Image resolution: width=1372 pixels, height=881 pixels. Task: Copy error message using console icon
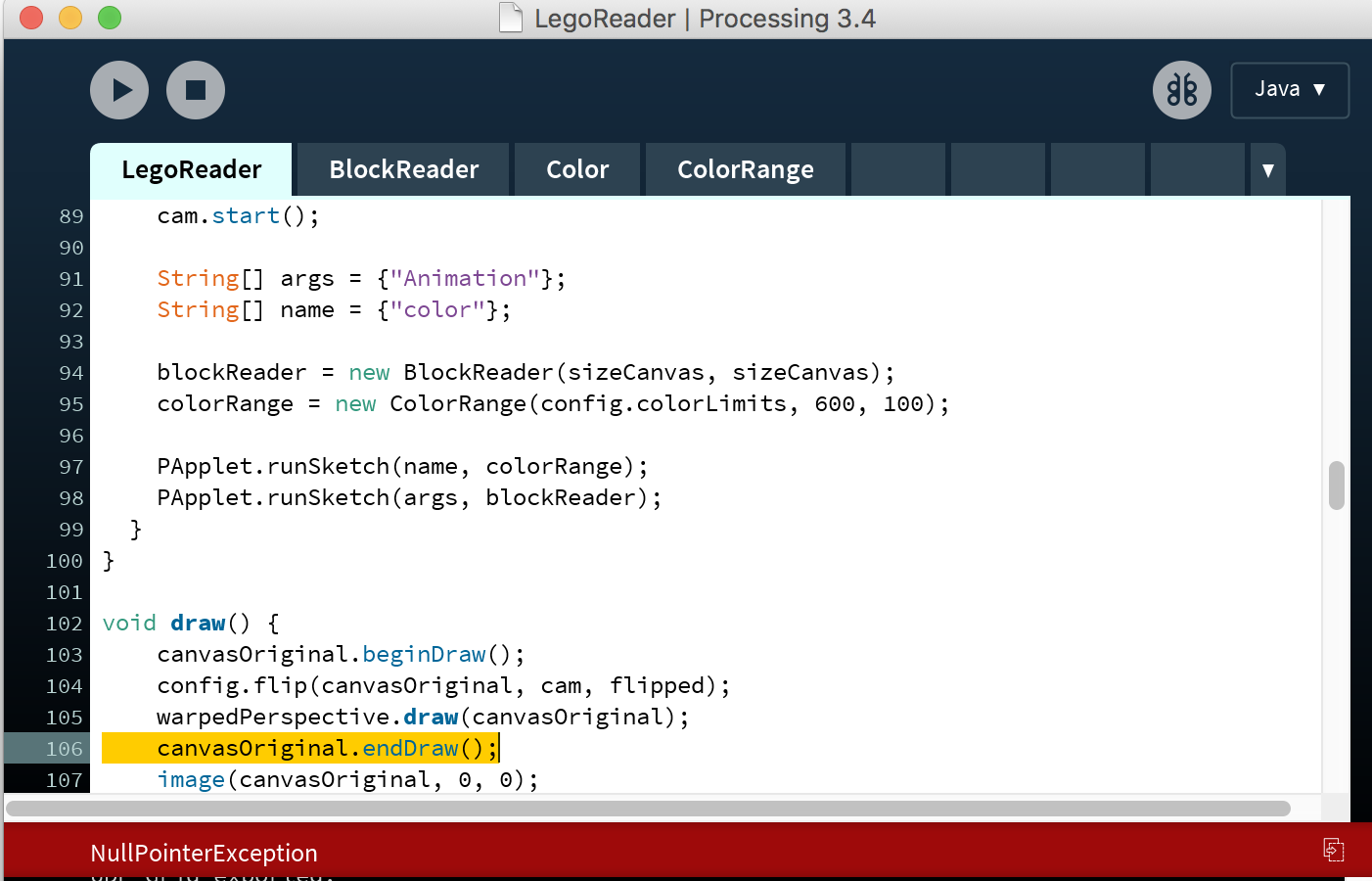(x=1334, y=850)
